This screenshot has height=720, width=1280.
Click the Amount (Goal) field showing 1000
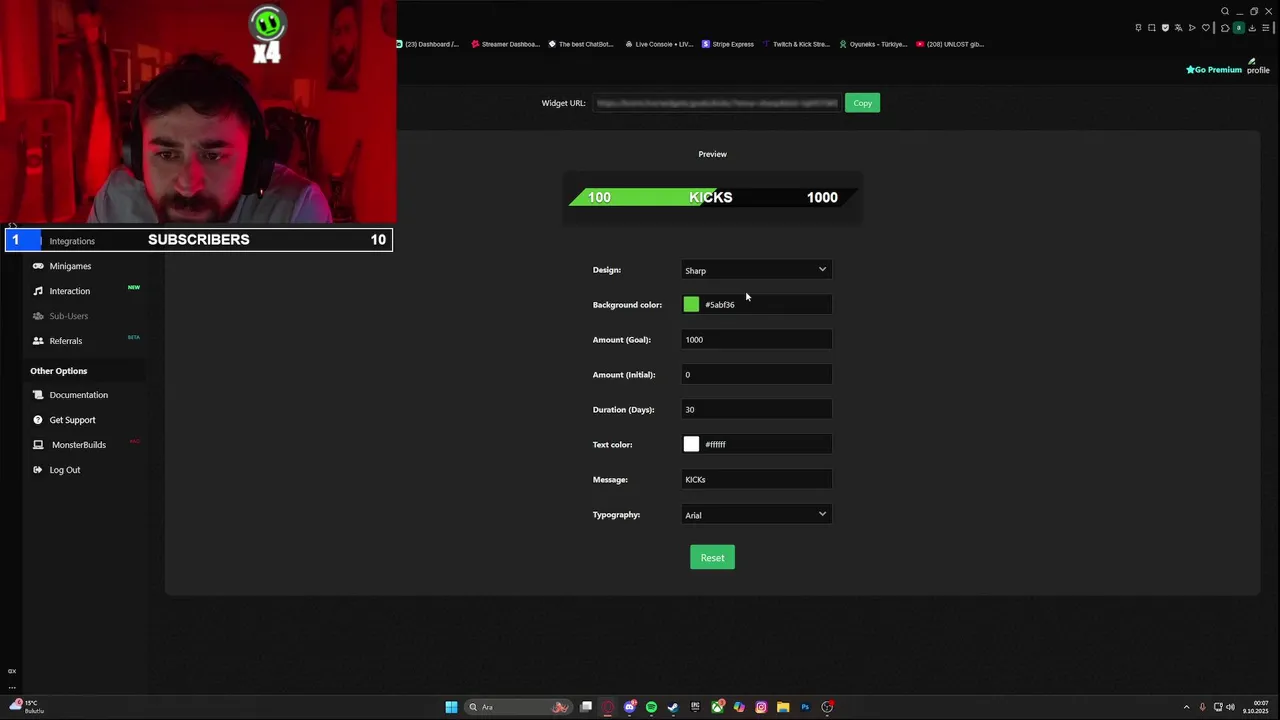click(756, 340)
